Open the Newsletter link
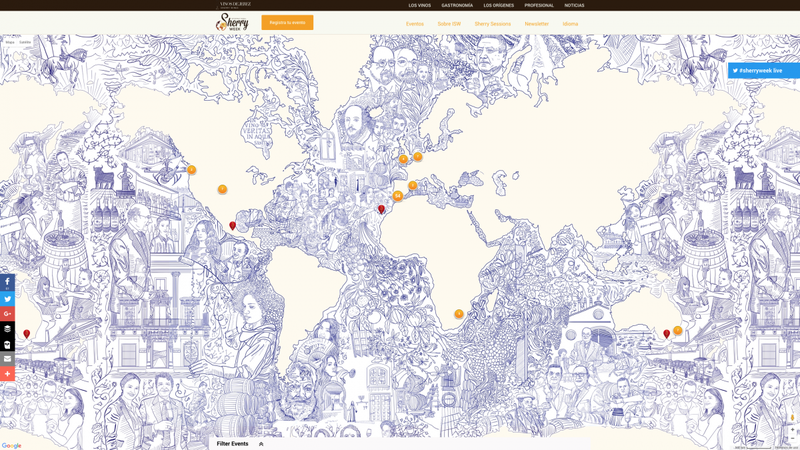800x450 pixels. click(x=536, y=24)
